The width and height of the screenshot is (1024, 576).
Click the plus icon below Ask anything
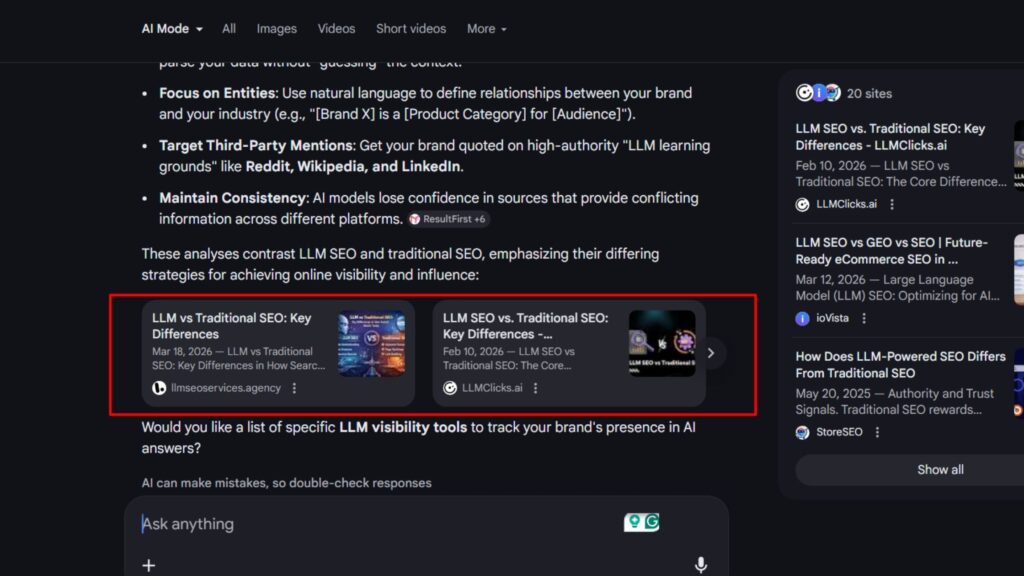coord(149,565)
